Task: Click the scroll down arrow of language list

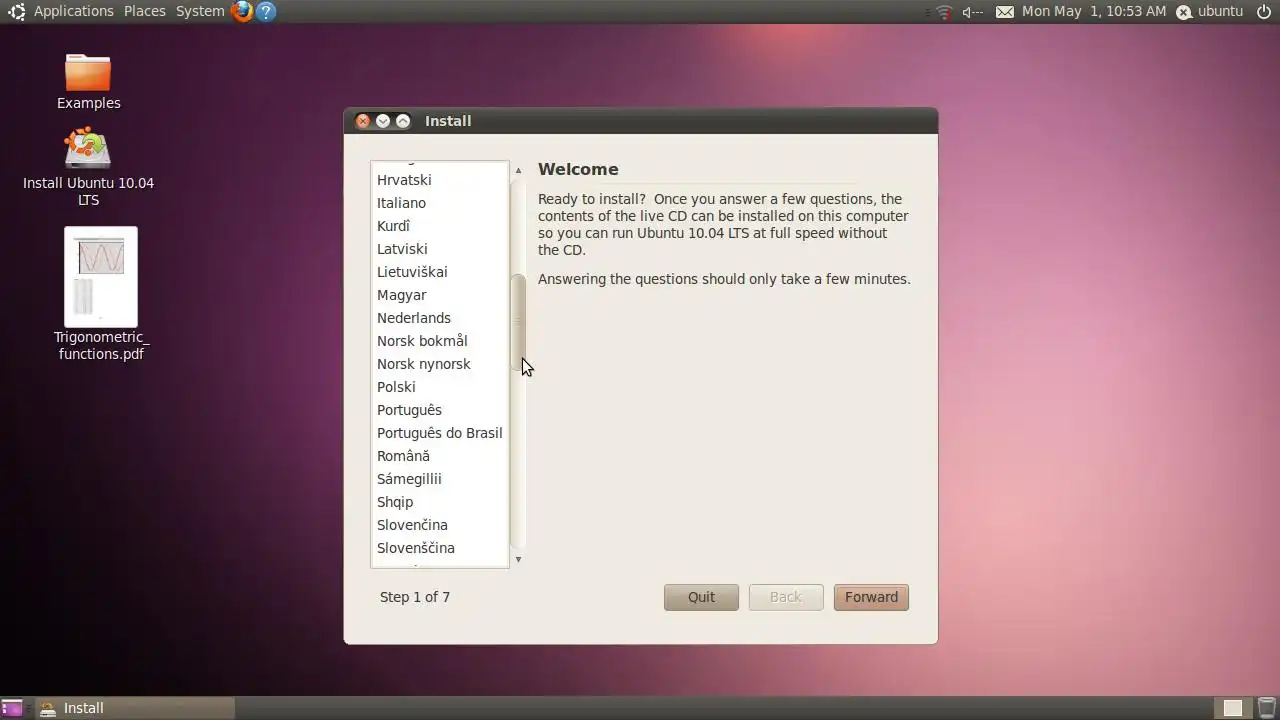Action: click(x=518, y=559)
